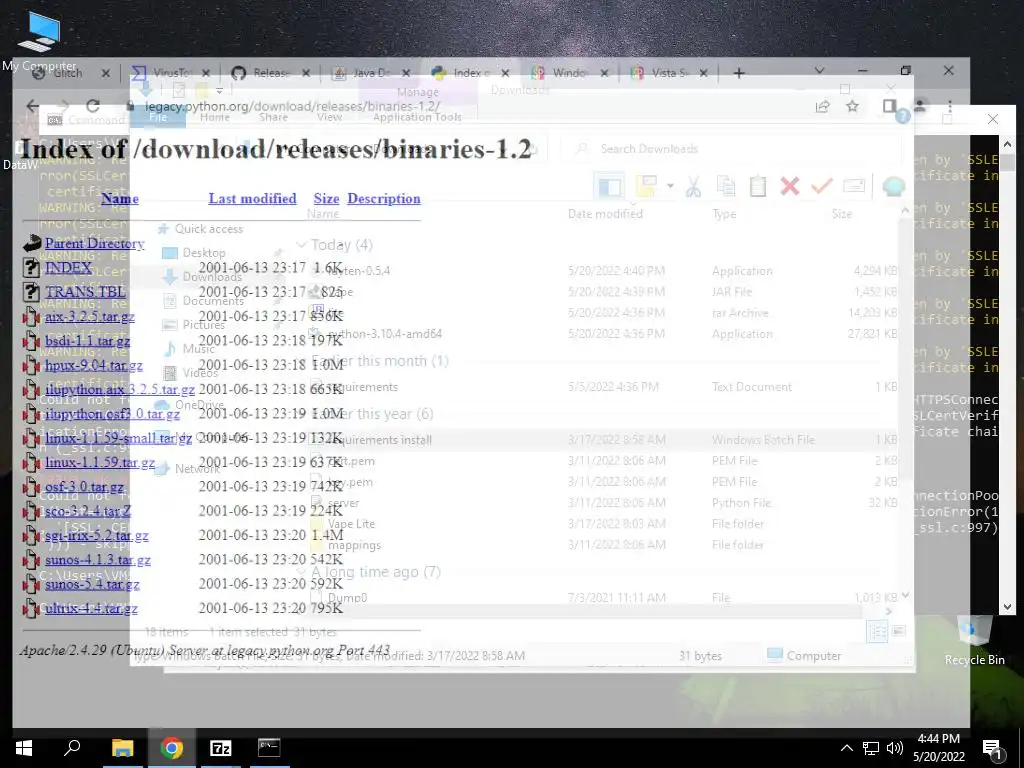The height and width of the screenshot is (768, 1024).
Task: Open the TRANS.TBL file link
Action: click(x=85, y=292)
